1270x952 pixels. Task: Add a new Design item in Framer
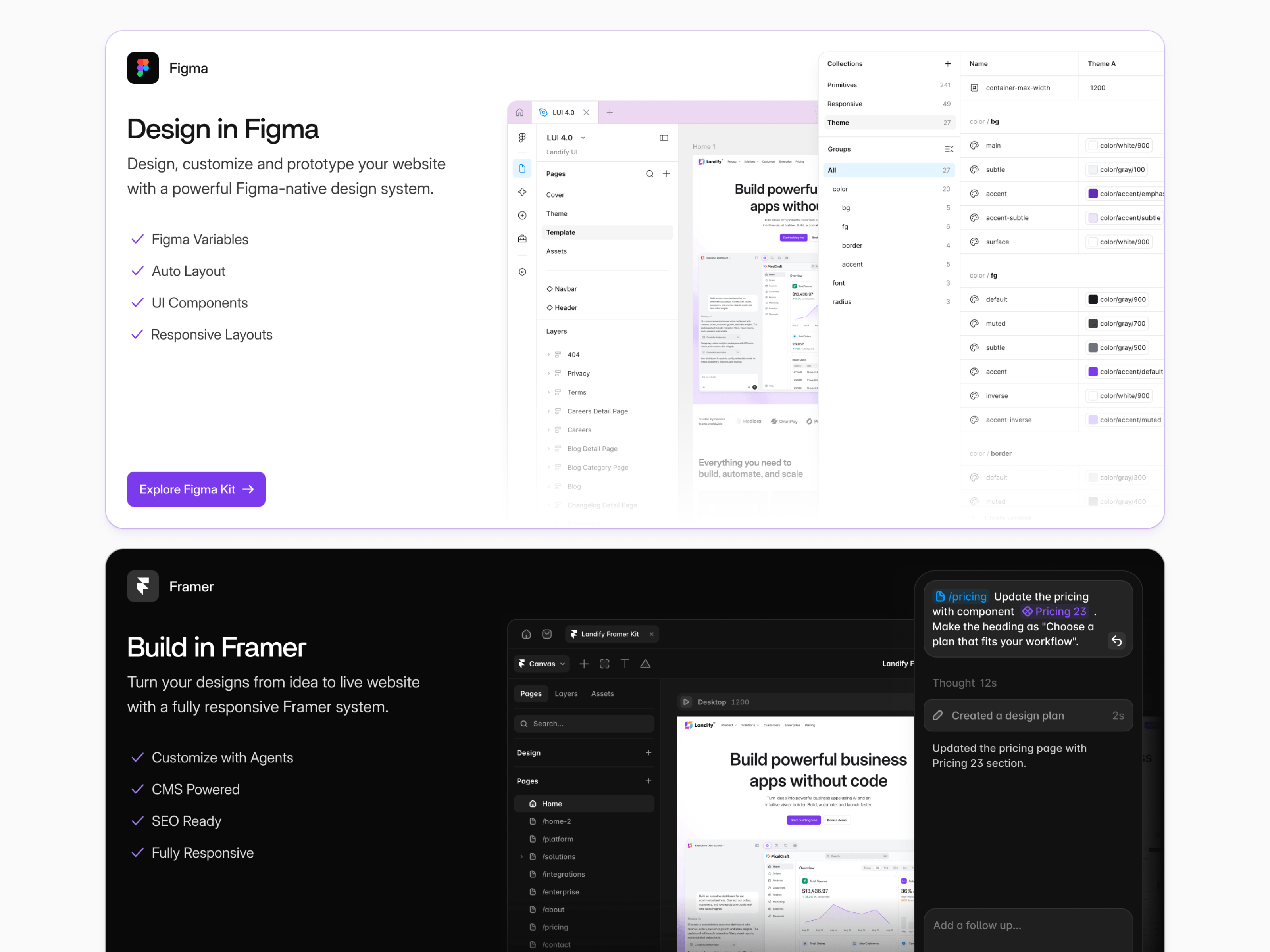(648, 753)
